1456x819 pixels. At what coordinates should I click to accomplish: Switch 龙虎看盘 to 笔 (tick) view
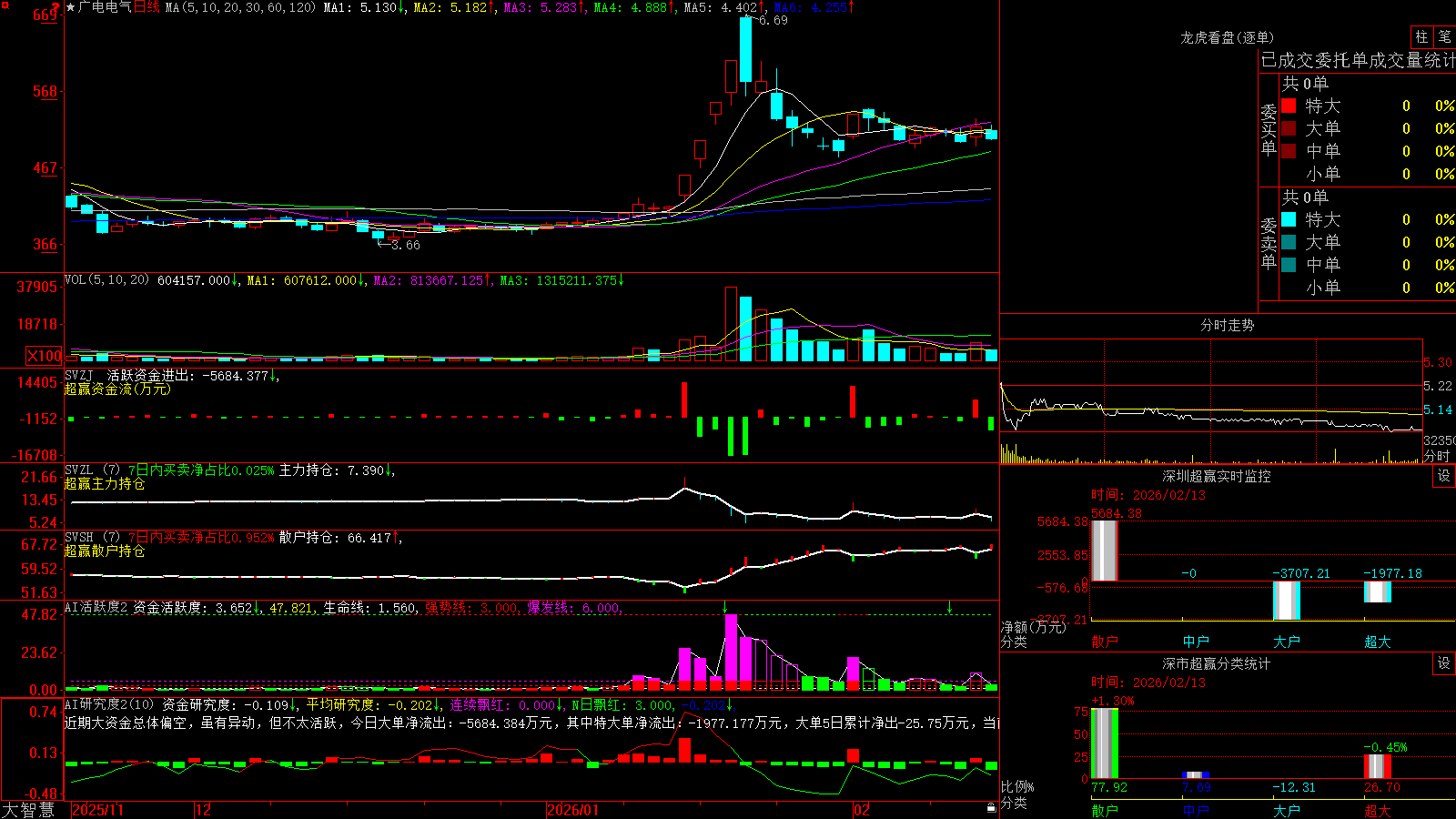pos(1445,37)
